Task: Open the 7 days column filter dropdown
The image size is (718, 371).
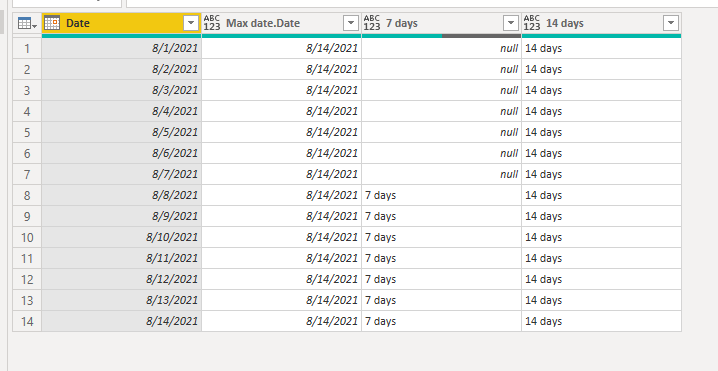Action: [x=511, y=23]
